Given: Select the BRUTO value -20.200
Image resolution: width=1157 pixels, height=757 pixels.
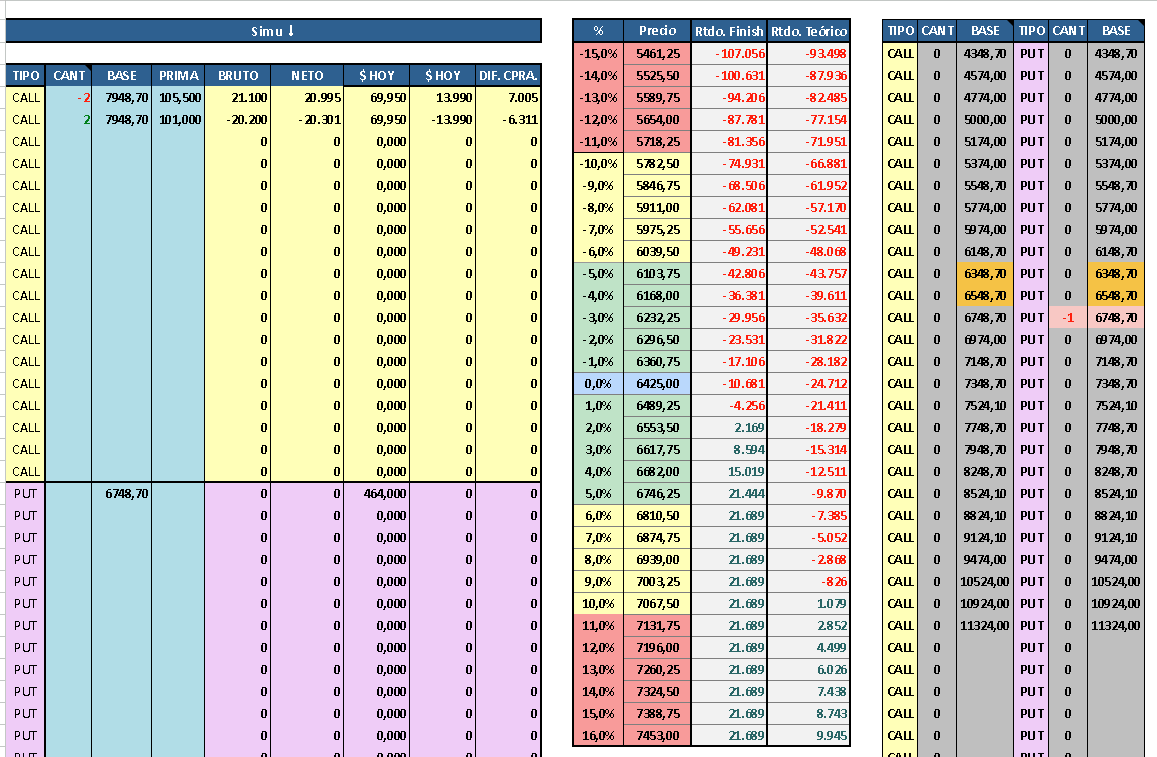Looking at the screenshot, I should [x=238, y=120].
